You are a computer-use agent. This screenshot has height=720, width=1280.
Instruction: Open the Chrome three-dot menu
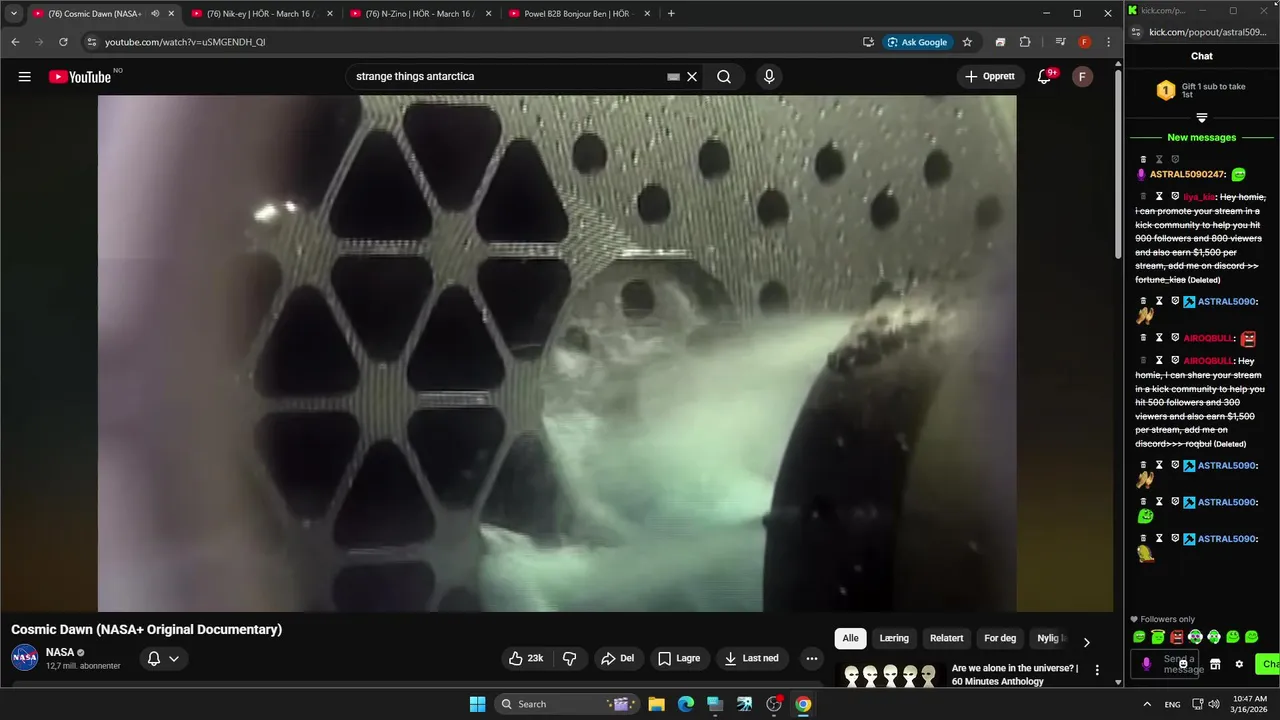1108,42
